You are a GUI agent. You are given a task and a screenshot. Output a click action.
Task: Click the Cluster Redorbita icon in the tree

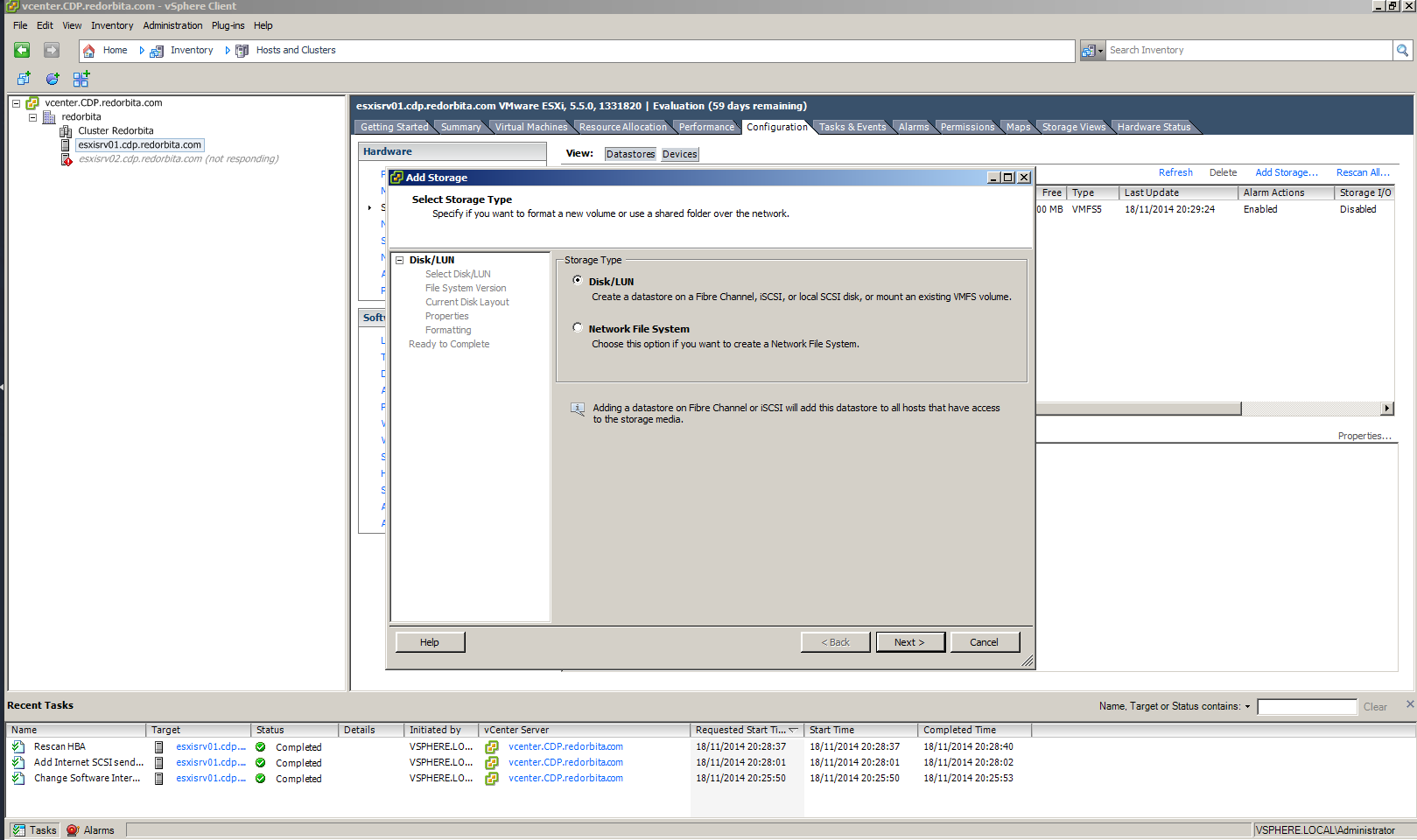click(x=66, y=131)
